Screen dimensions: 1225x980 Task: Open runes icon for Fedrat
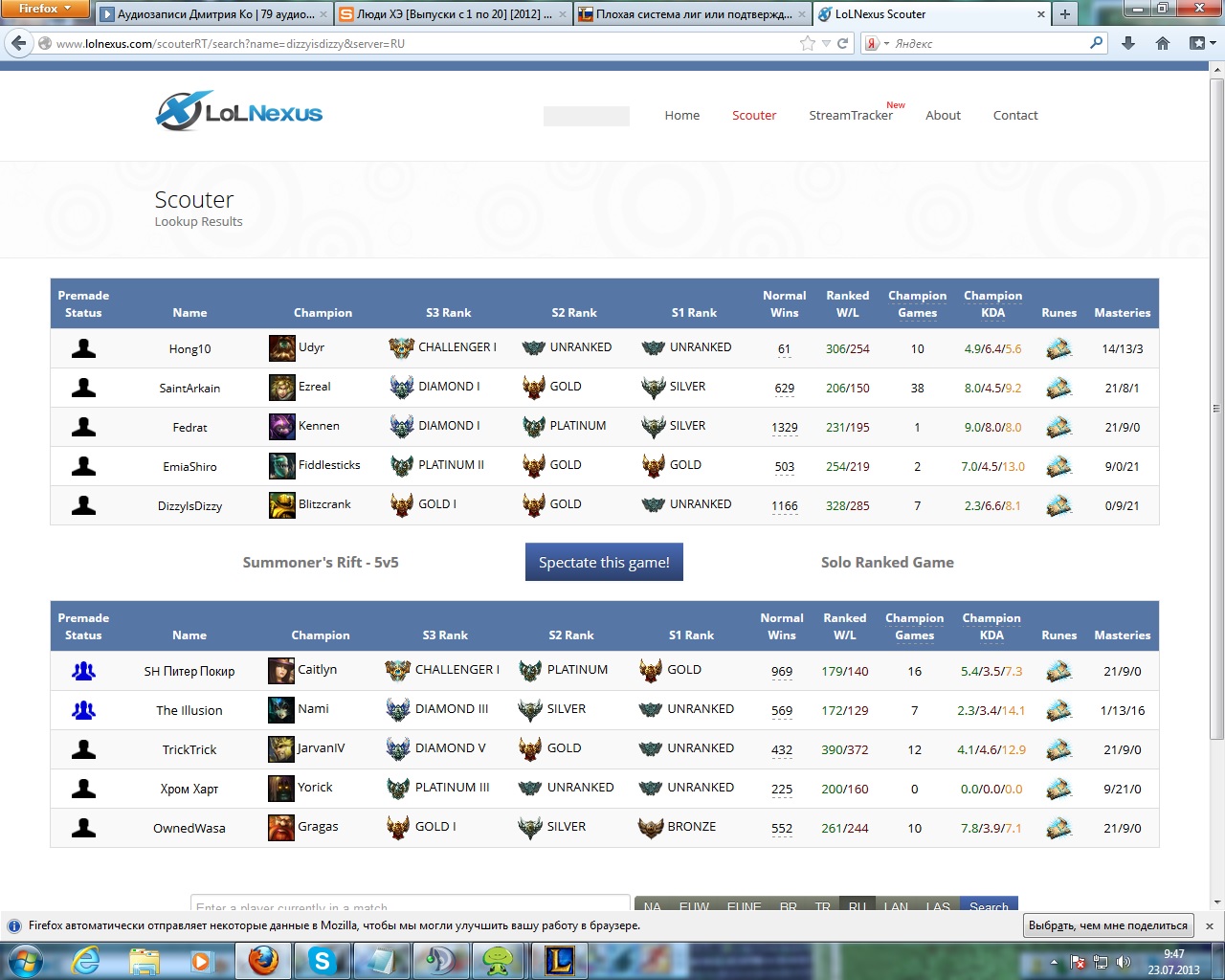coord(1058,427)
